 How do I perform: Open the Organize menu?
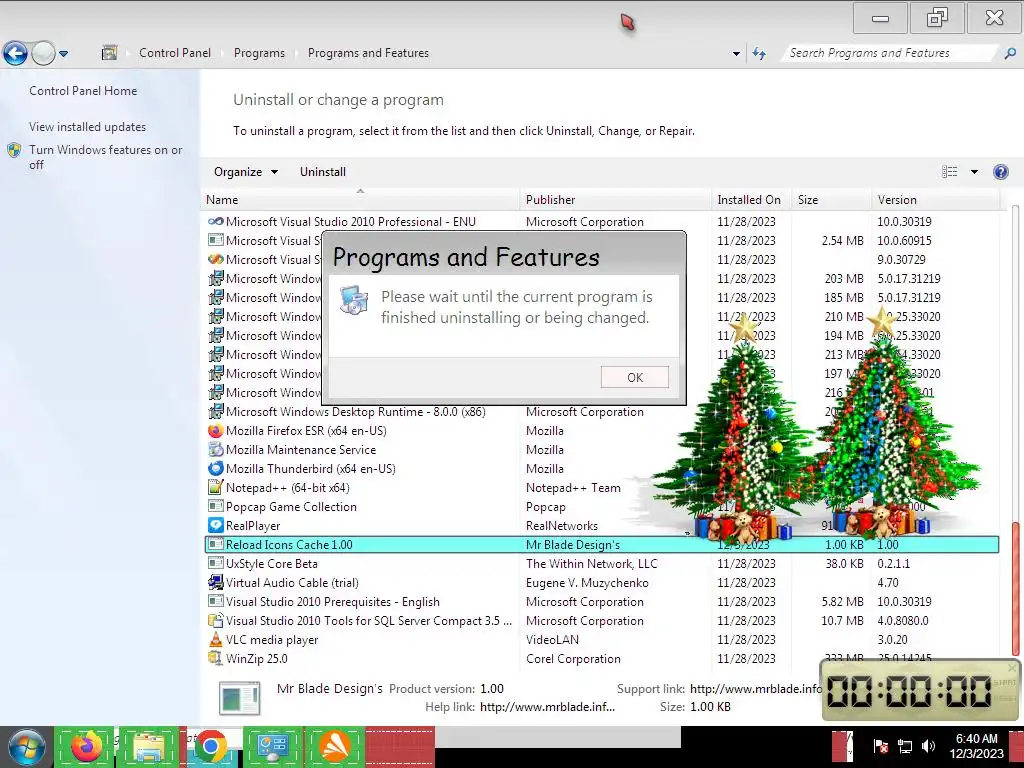(246, 172)
